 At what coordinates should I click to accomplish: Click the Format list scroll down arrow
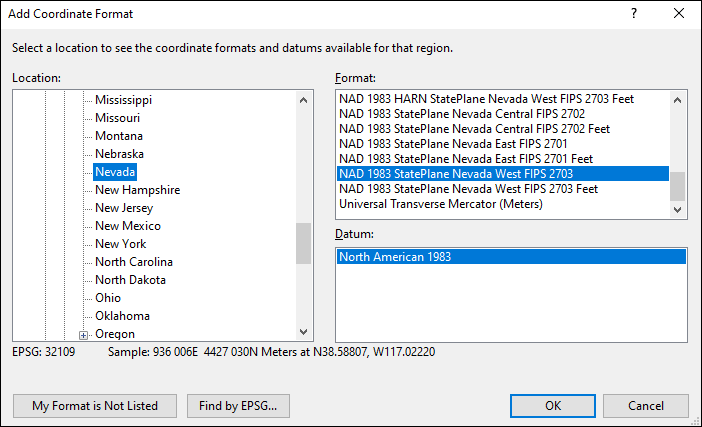click(677, 209)
